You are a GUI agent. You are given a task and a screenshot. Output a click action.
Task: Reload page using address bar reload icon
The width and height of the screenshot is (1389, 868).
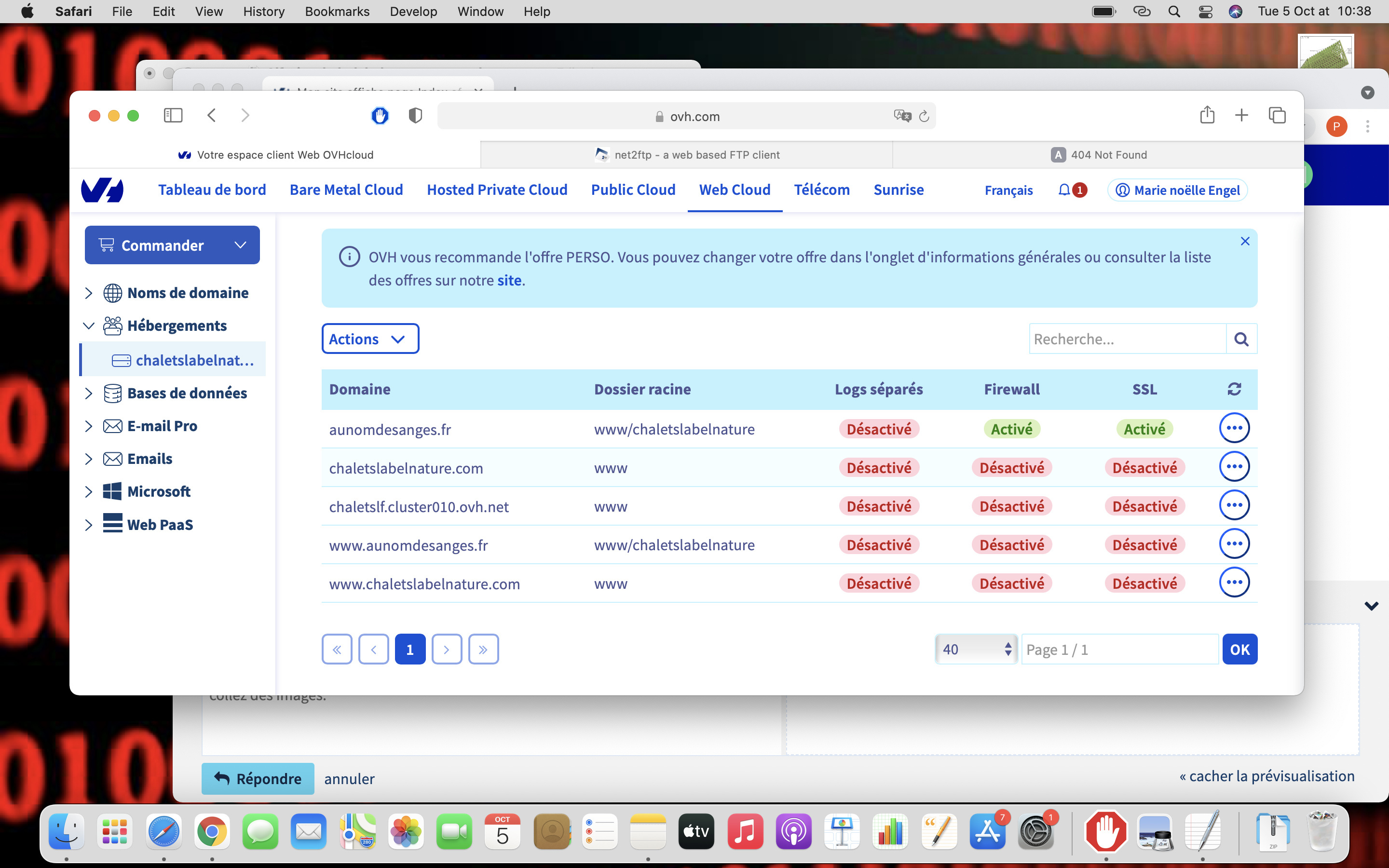[924, 117]
